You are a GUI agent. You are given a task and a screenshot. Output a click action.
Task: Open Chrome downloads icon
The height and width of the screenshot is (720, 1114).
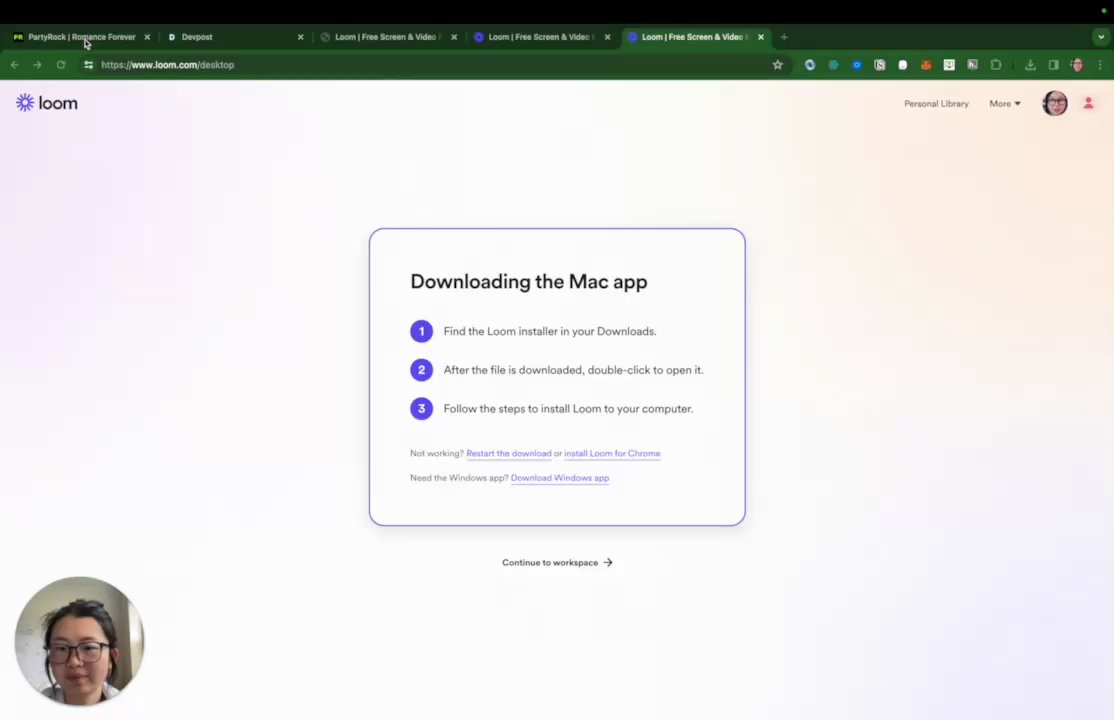[x=1030, y=65]
